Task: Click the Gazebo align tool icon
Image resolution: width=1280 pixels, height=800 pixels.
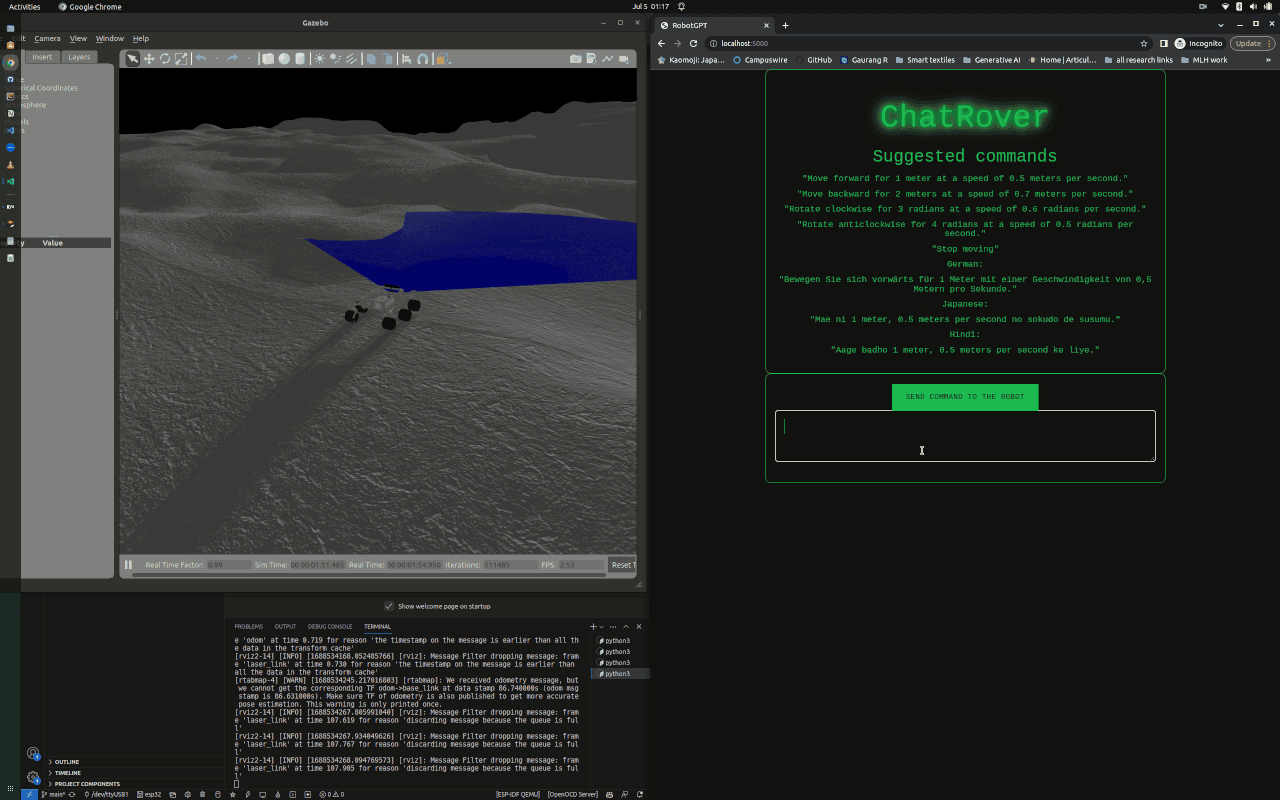Action: click(x=406, y=59)
